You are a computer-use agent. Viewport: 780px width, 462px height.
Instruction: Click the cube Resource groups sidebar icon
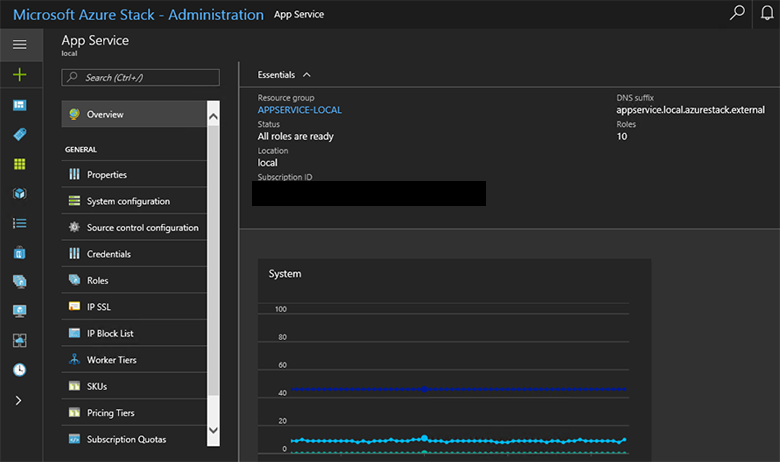(x=20, y=193)
